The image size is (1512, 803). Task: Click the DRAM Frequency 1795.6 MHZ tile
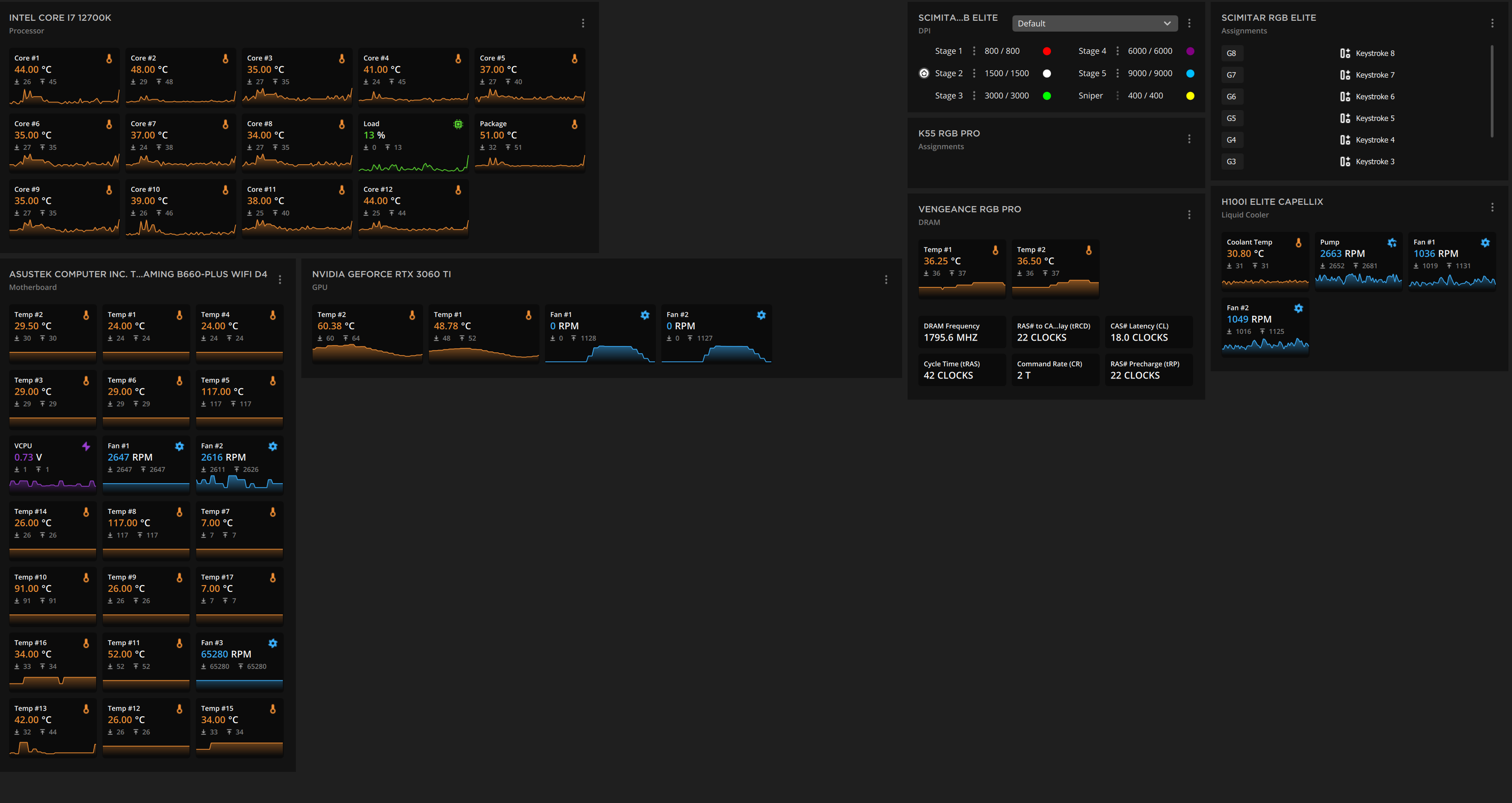click(962, 332)
